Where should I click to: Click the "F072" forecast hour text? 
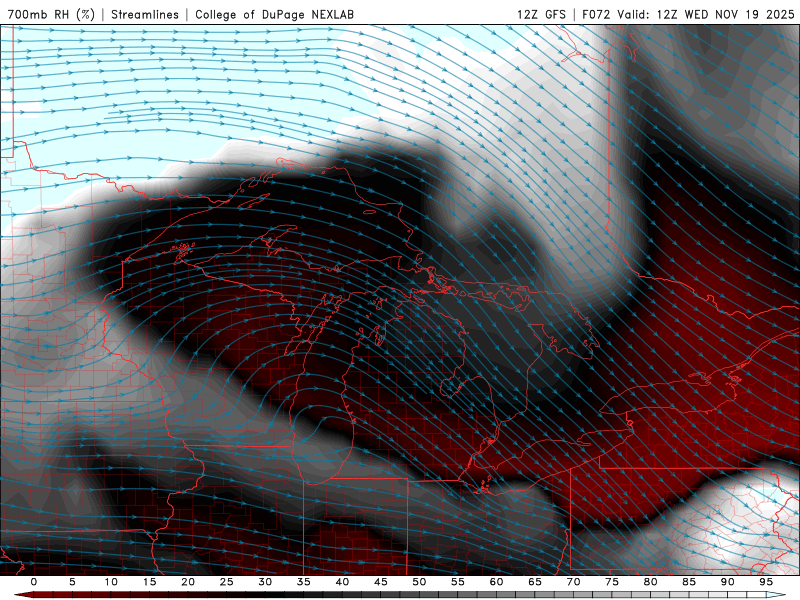(596, 14)
